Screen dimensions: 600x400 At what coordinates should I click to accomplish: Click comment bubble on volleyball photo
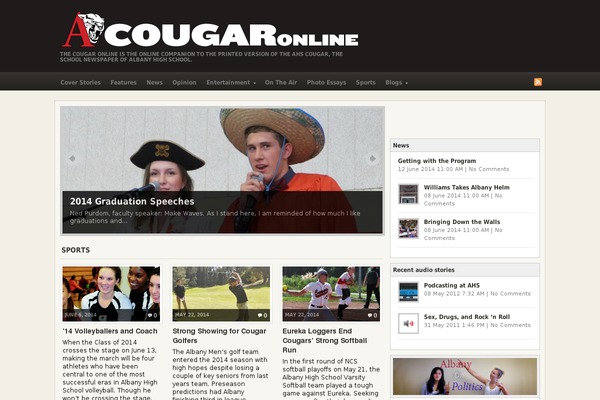pos(152,315)
